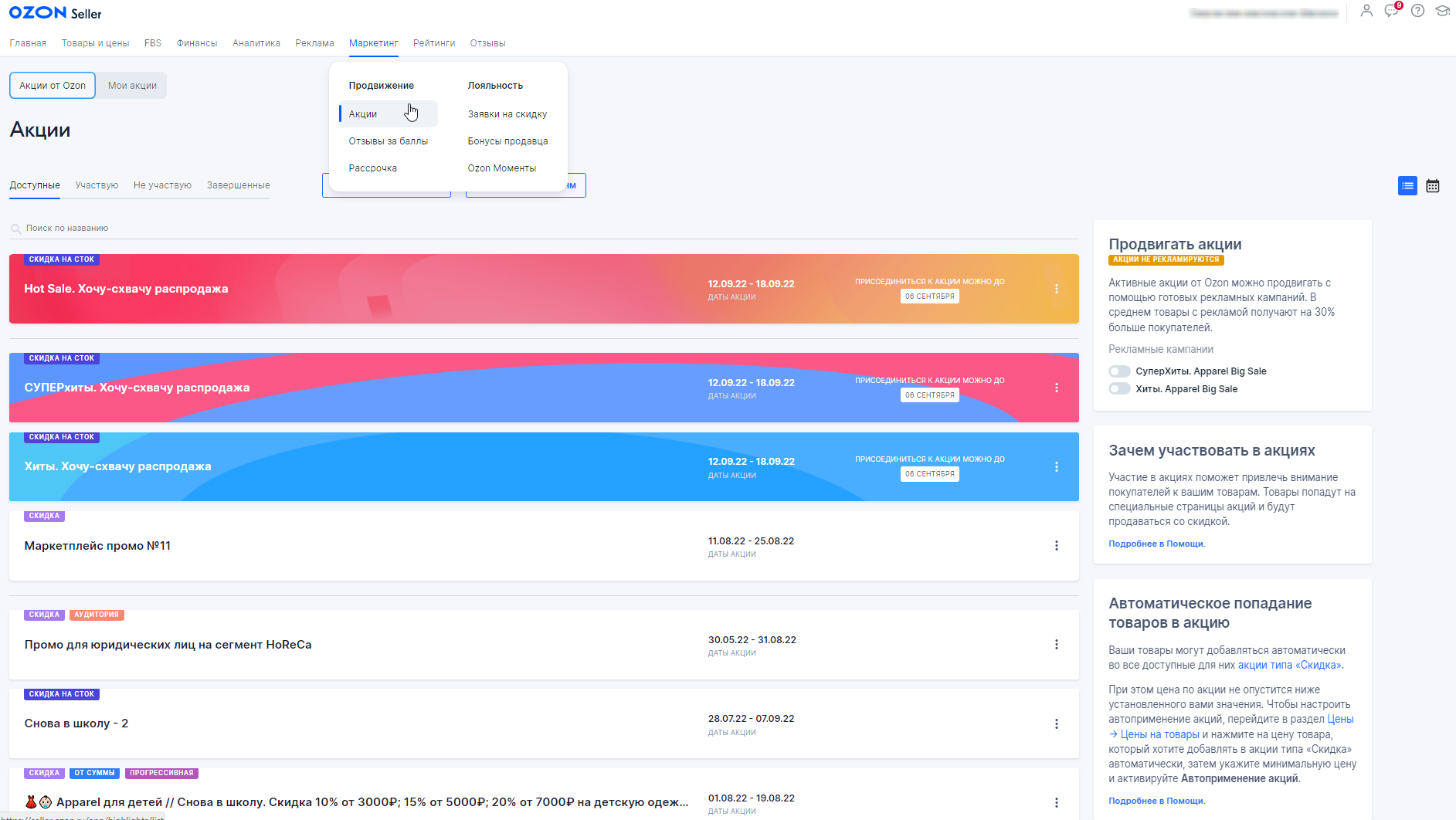Screen dimensions: 1456x820
Task: Click Скидка на сток tag on Снова в школу
Action: pos(62,694)
